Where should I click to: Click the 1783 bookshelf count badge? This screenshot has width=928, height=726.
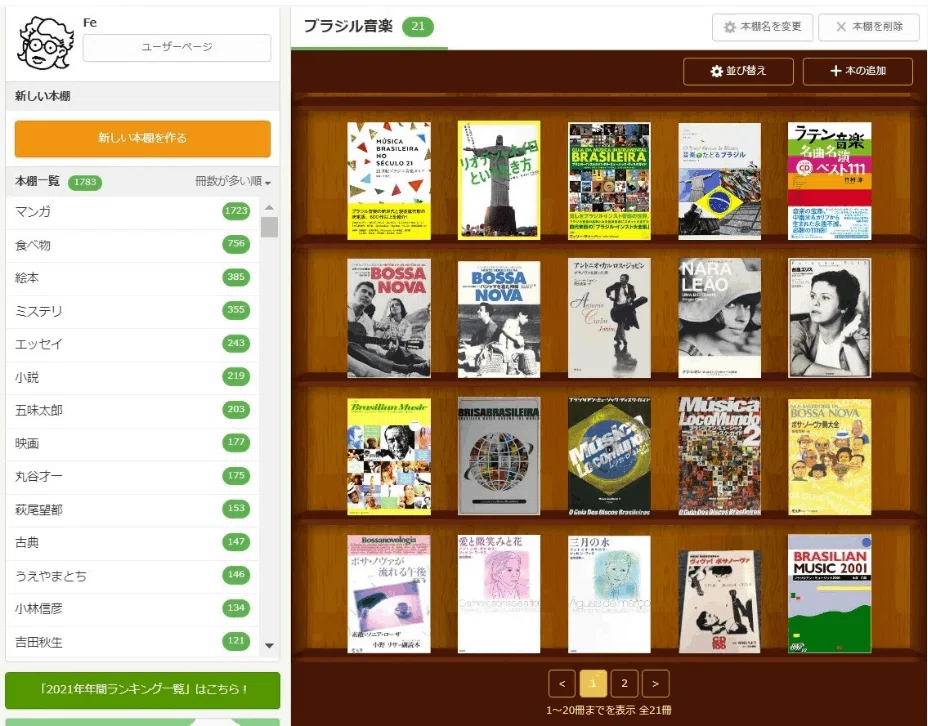point(85,182)
